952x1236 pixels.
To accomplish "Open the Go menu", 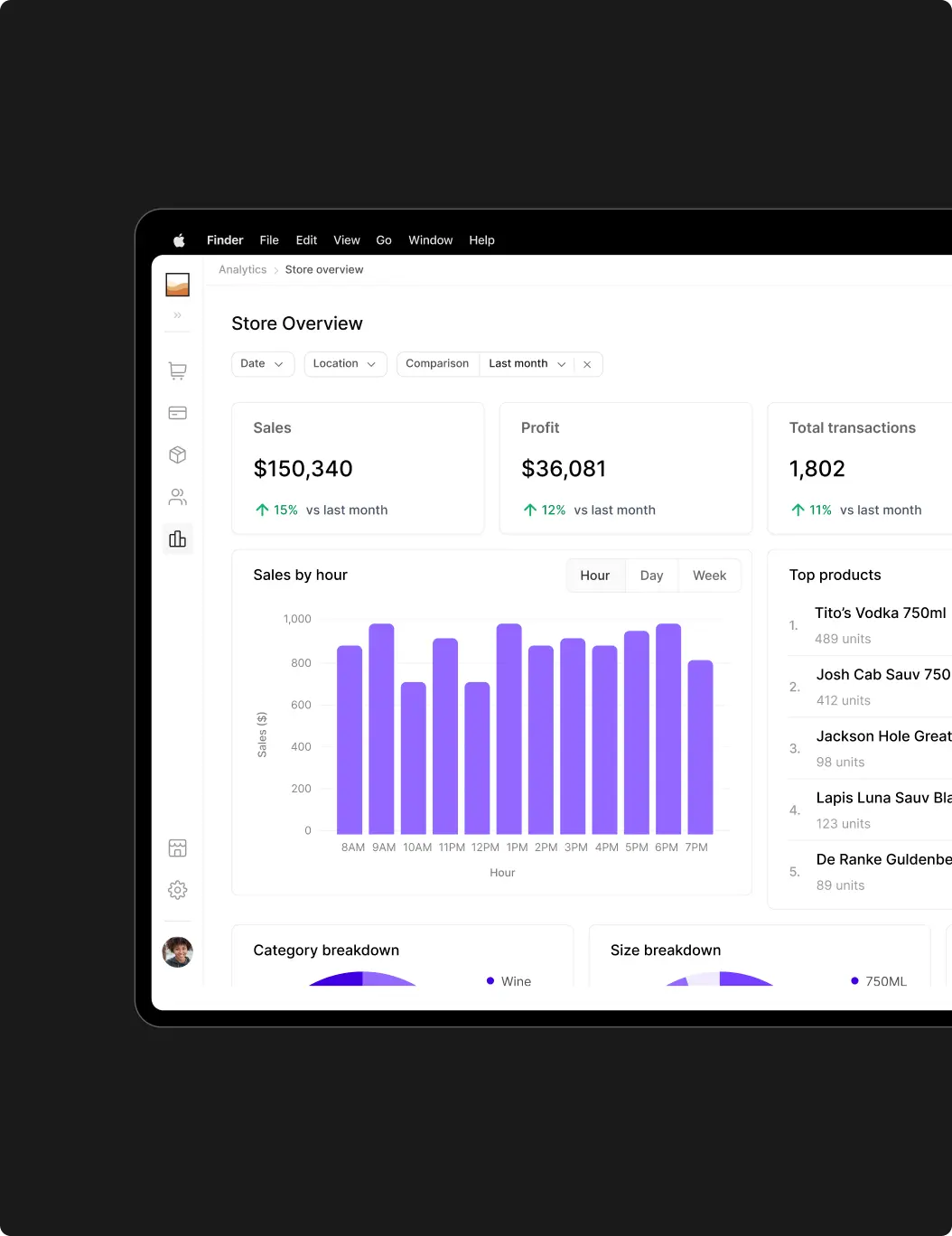I will [384, 240].
